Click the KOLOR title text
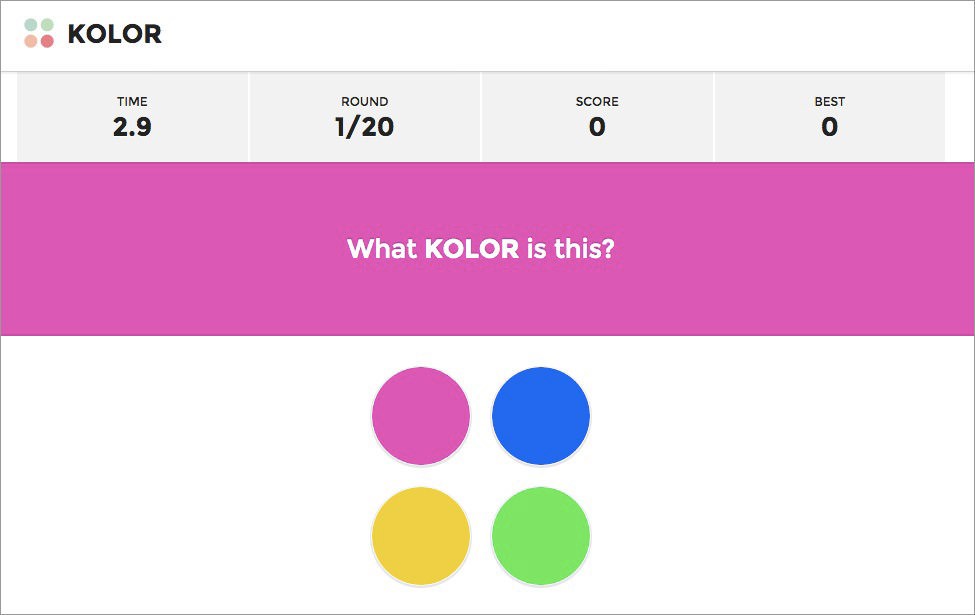 114,34
